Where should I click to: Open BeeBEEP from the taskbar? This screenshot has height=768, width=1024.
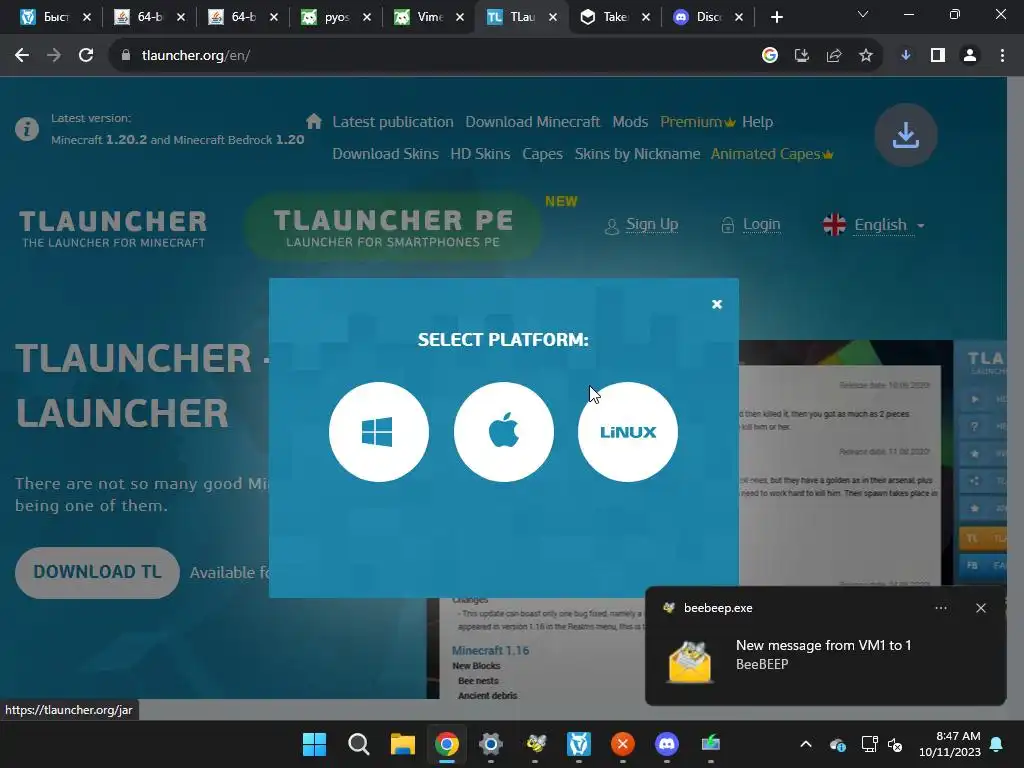(536, 744)
